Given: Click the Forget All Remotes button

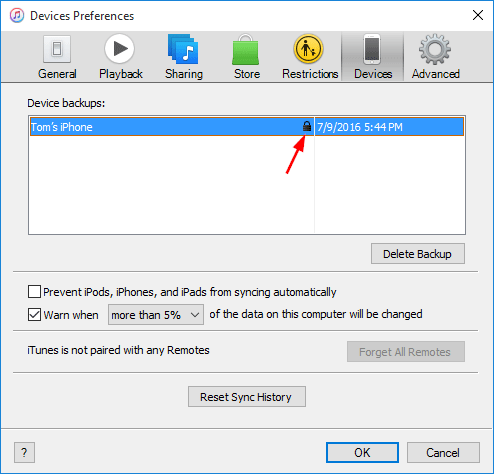Looking at the screenshot, I should point(406,352).
